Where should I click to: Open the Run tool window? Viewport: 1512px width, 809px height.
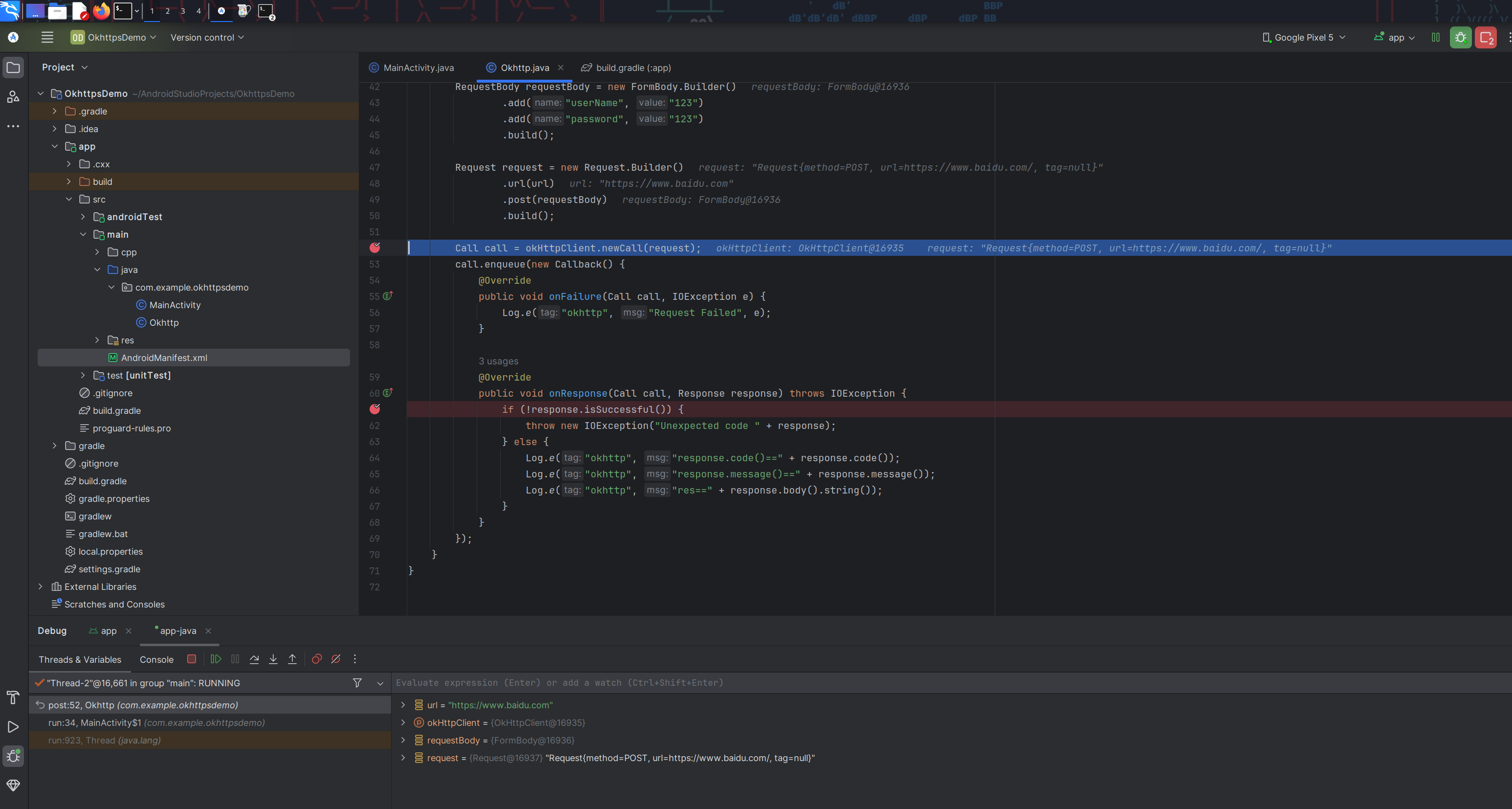tap(13, 727)
